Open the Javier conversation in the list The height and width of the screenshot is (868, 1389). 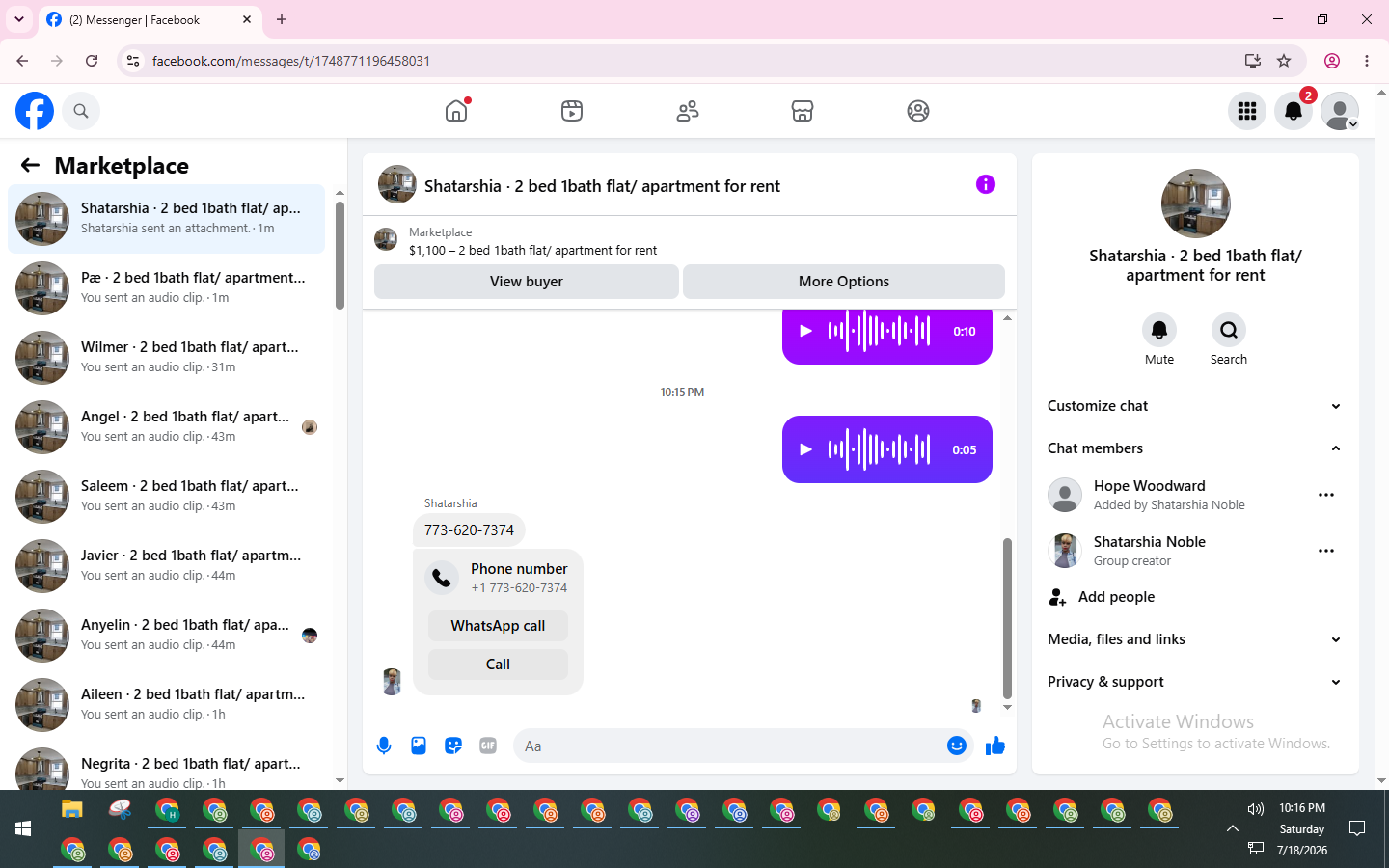166,566
